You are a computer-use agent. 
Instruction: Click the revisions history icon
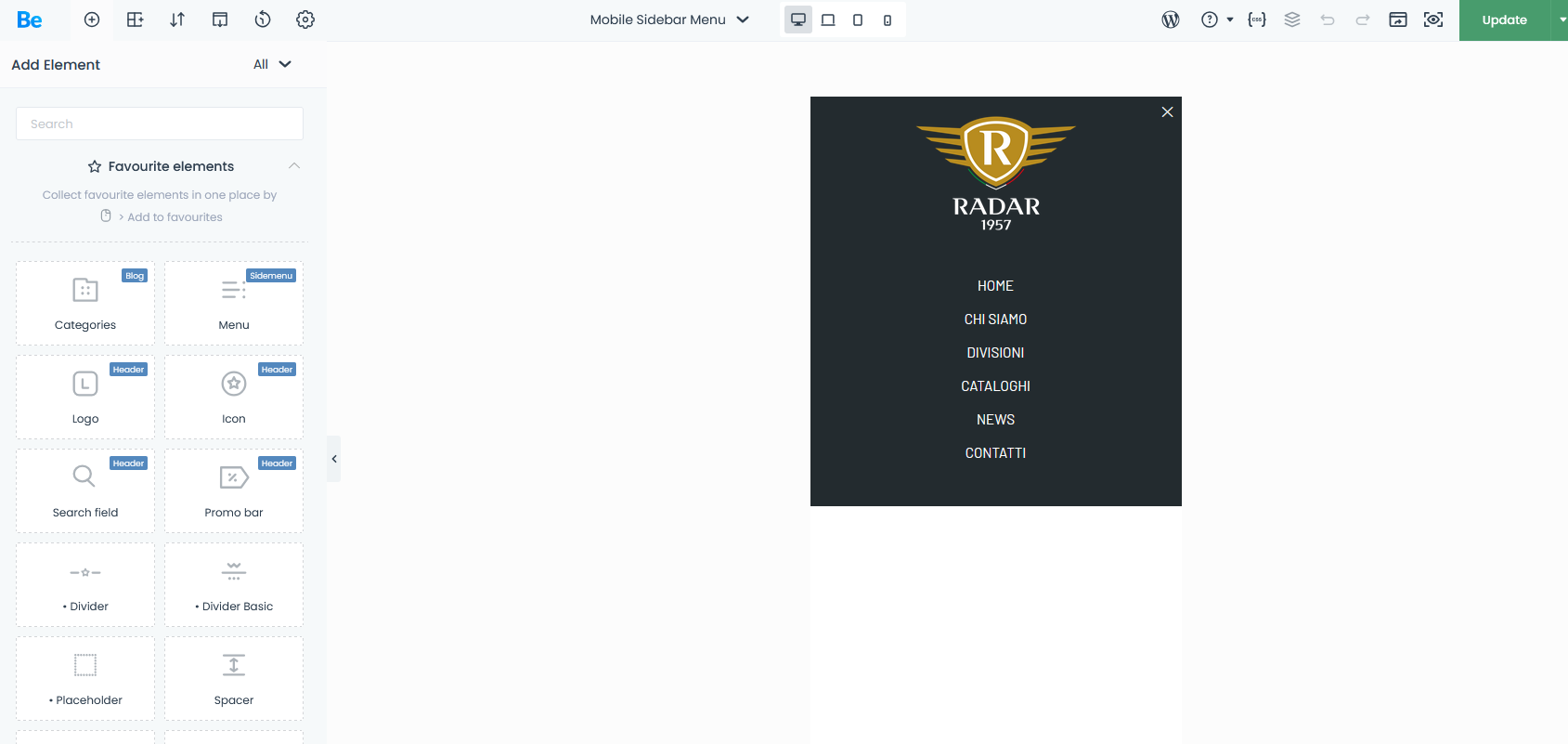tap(263, 20)
